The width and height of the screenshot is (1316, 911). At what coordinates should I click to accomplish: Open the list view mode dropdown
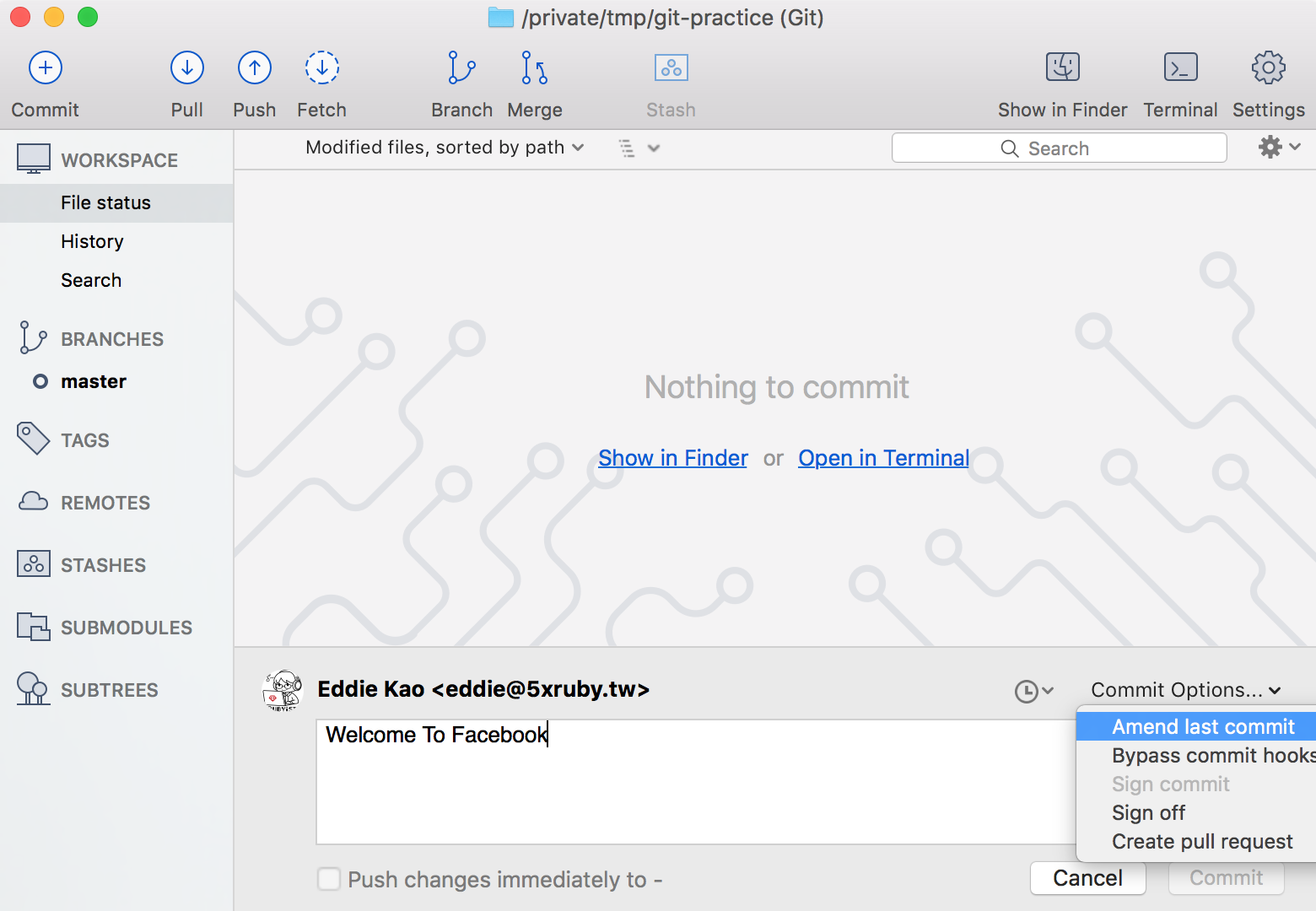(x=639, y=148)
